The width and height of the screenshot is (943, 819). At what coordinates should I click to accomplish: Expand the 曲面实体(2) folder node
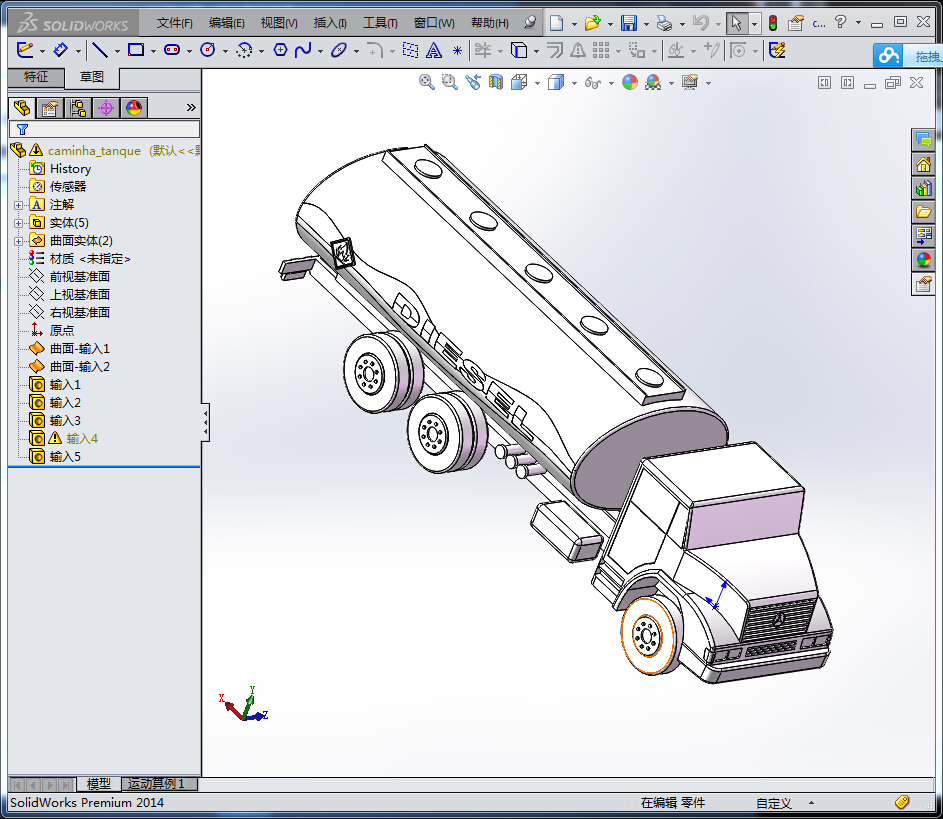pyautogui.click(x=18, y=241)
